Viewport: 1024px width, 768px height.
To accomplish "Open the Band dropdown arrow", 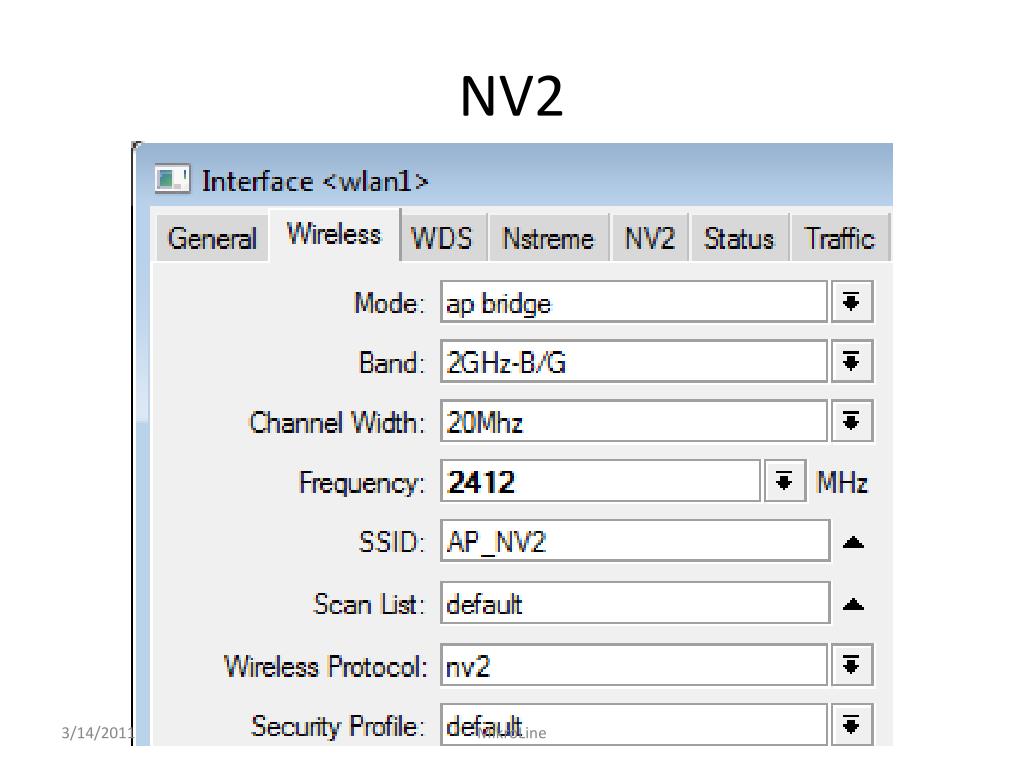I will point(852,362).
